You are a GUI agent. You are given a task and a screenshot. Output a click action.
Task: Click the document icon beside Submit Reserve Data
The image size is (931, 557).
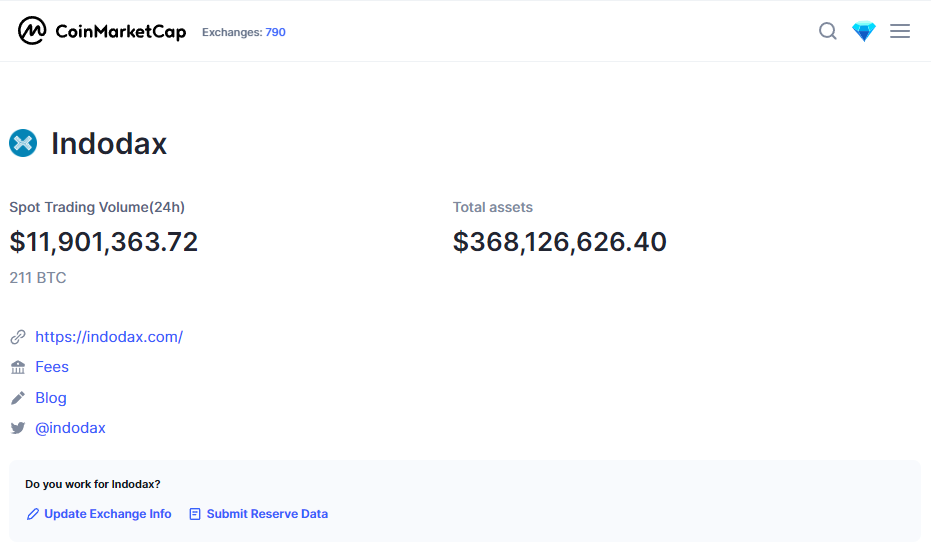click(x=195, y=514)
